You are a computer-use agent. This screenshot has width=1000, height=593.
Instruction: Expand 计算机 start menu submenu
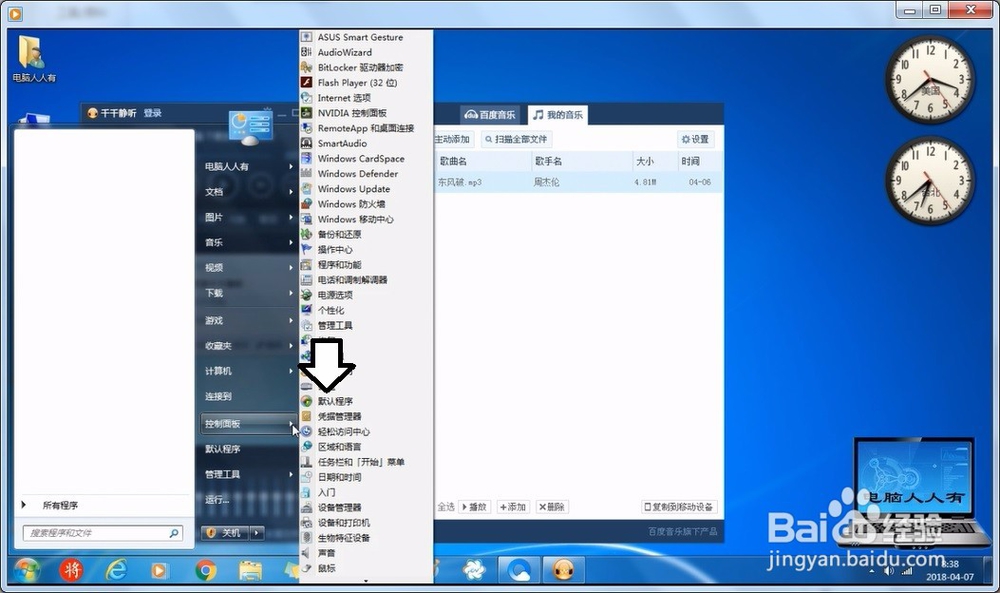(249, 371)
